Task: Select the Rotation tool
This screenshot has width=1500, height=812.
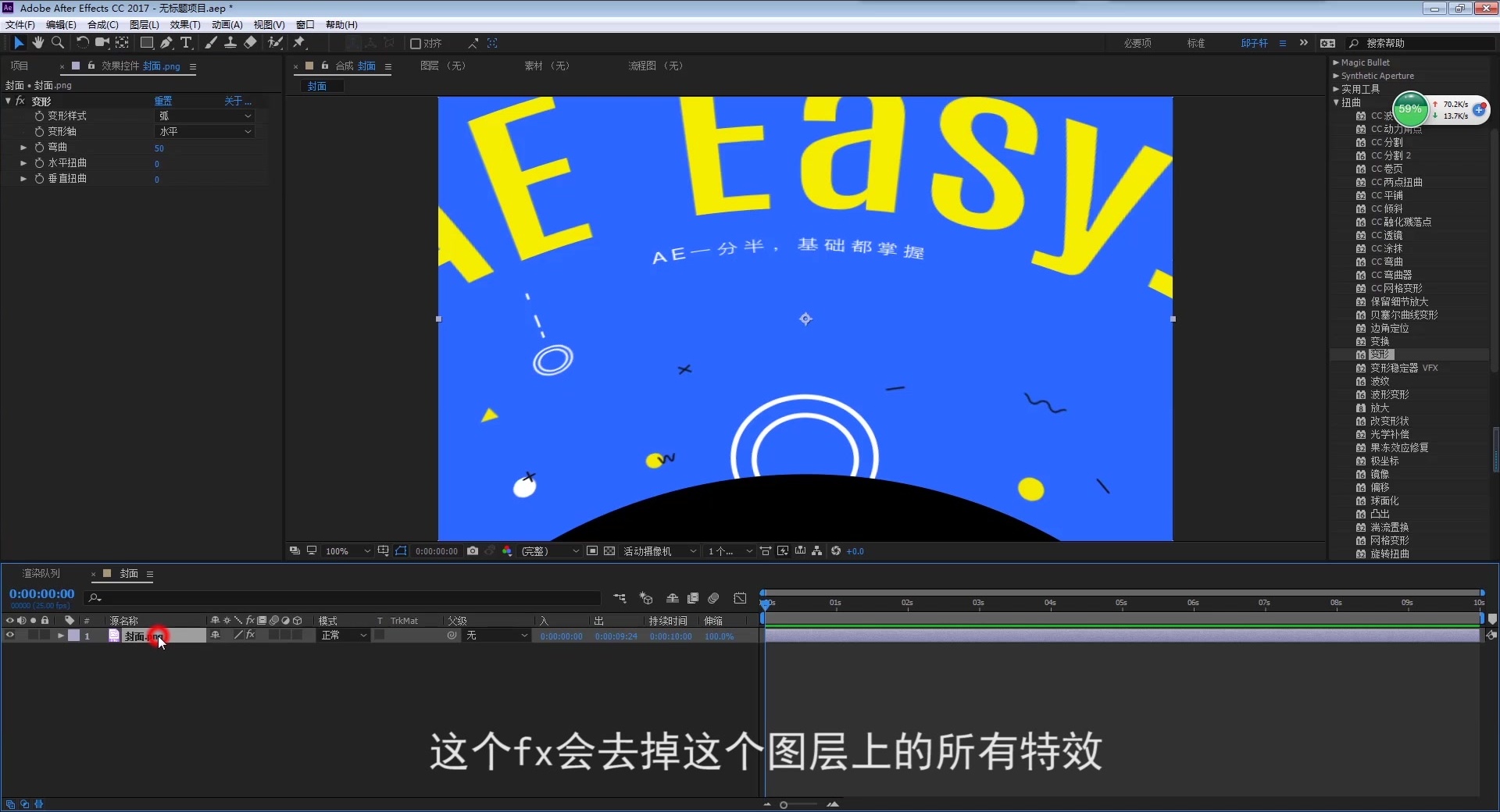Action: click(x=82, y=43)
